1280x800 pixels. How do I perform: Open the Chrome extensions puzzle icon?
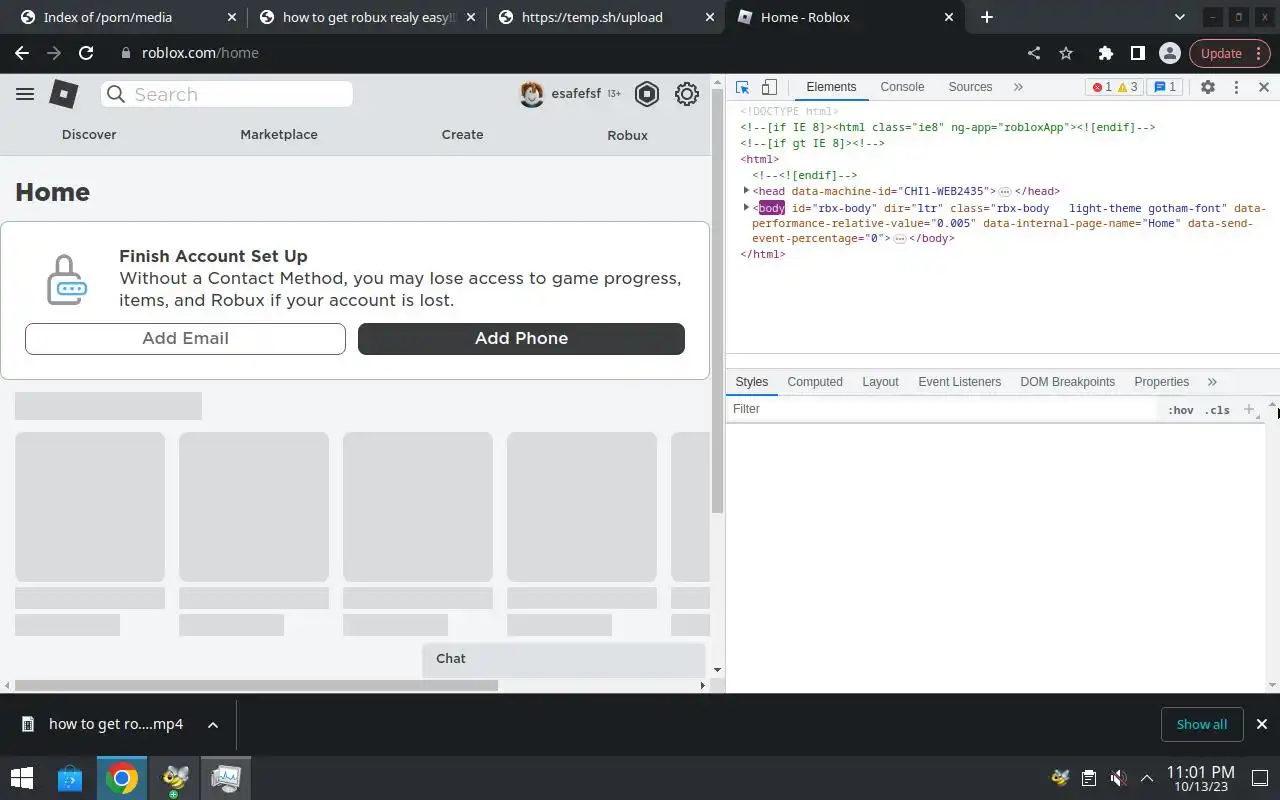(x=1105, y=53)
